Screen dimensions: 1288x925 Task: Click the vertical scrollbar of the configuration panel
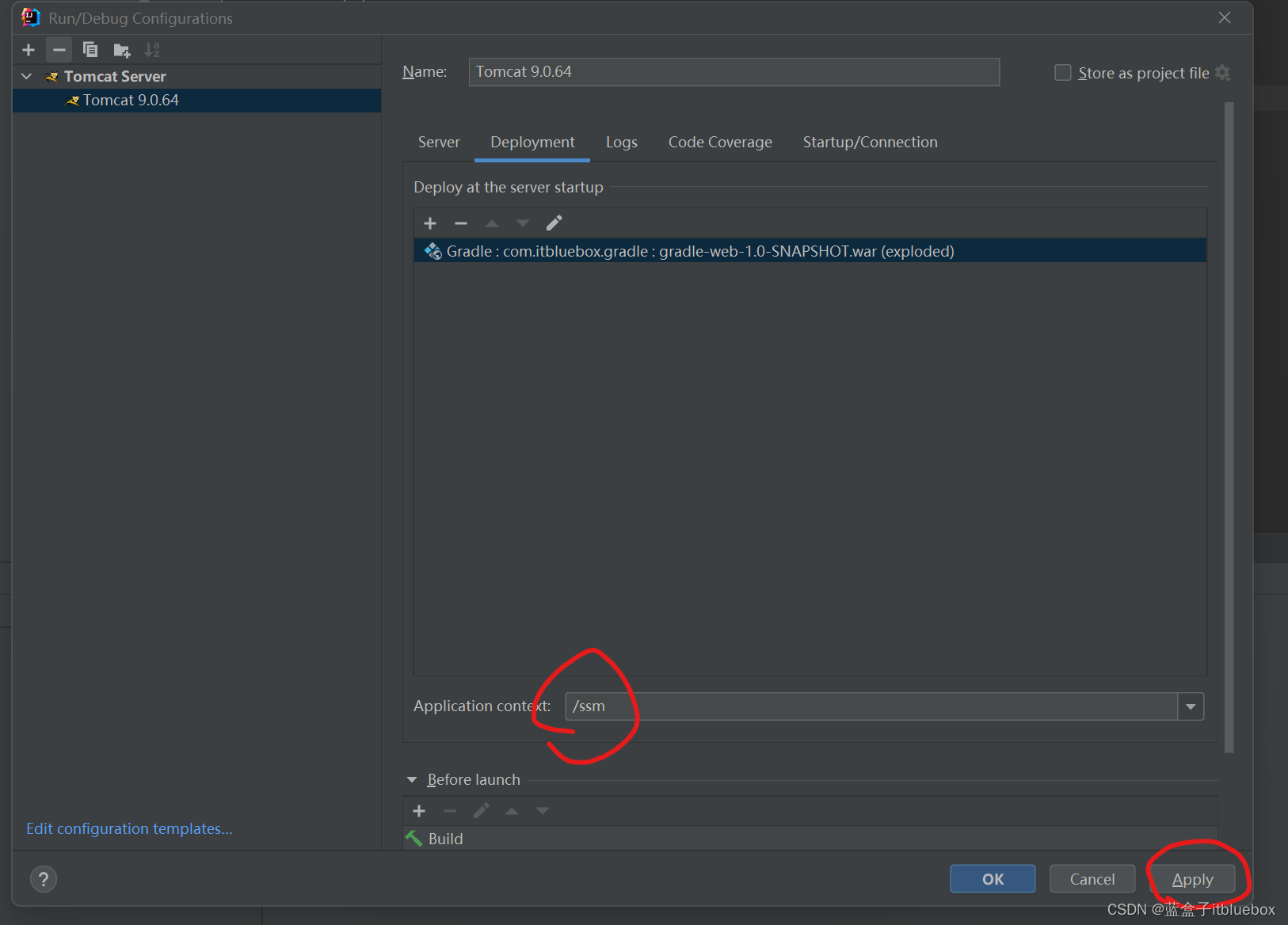pyautogui.click(x=1229, y=428)
